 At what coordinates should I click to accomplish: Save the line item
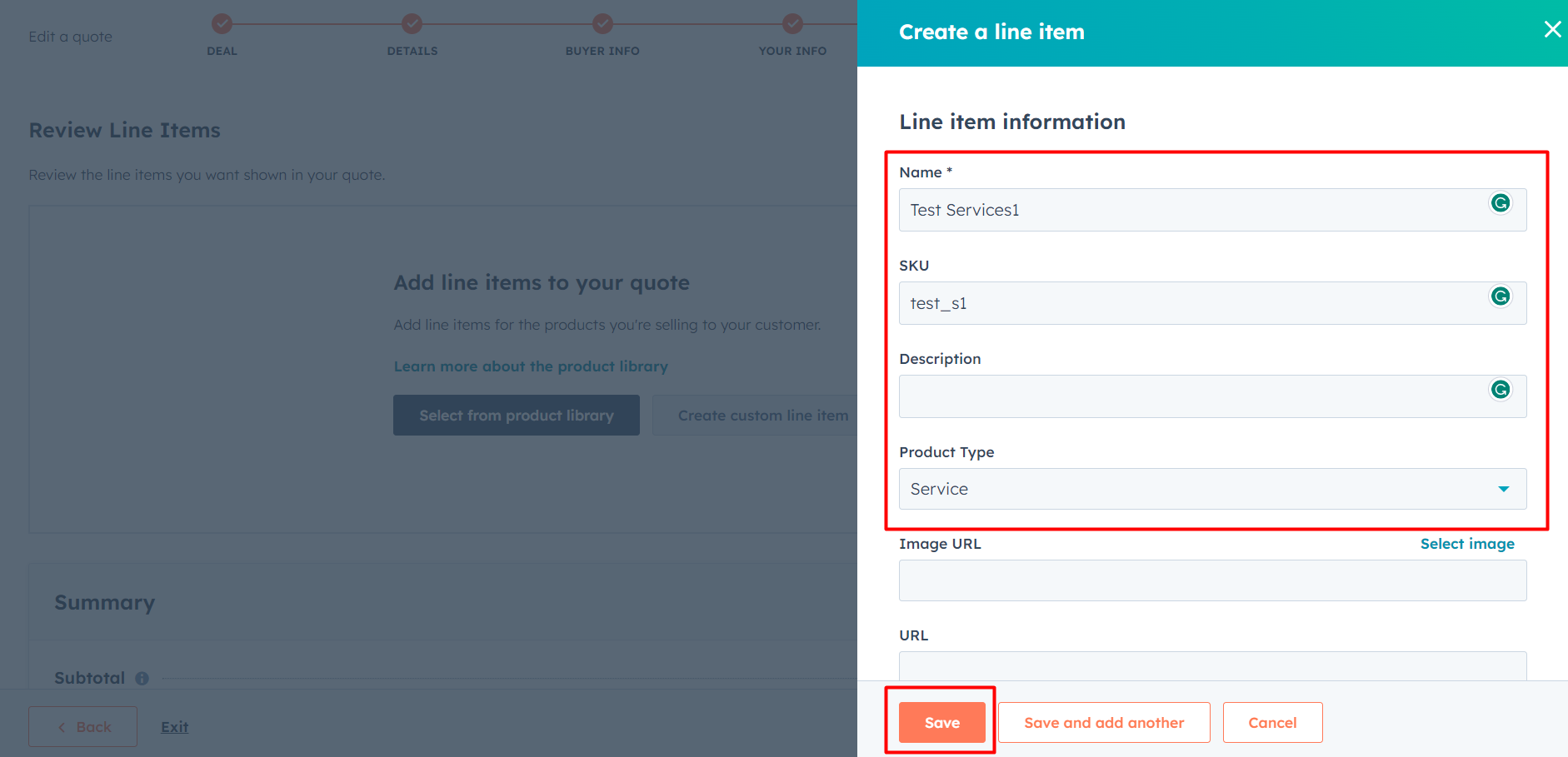942,723
